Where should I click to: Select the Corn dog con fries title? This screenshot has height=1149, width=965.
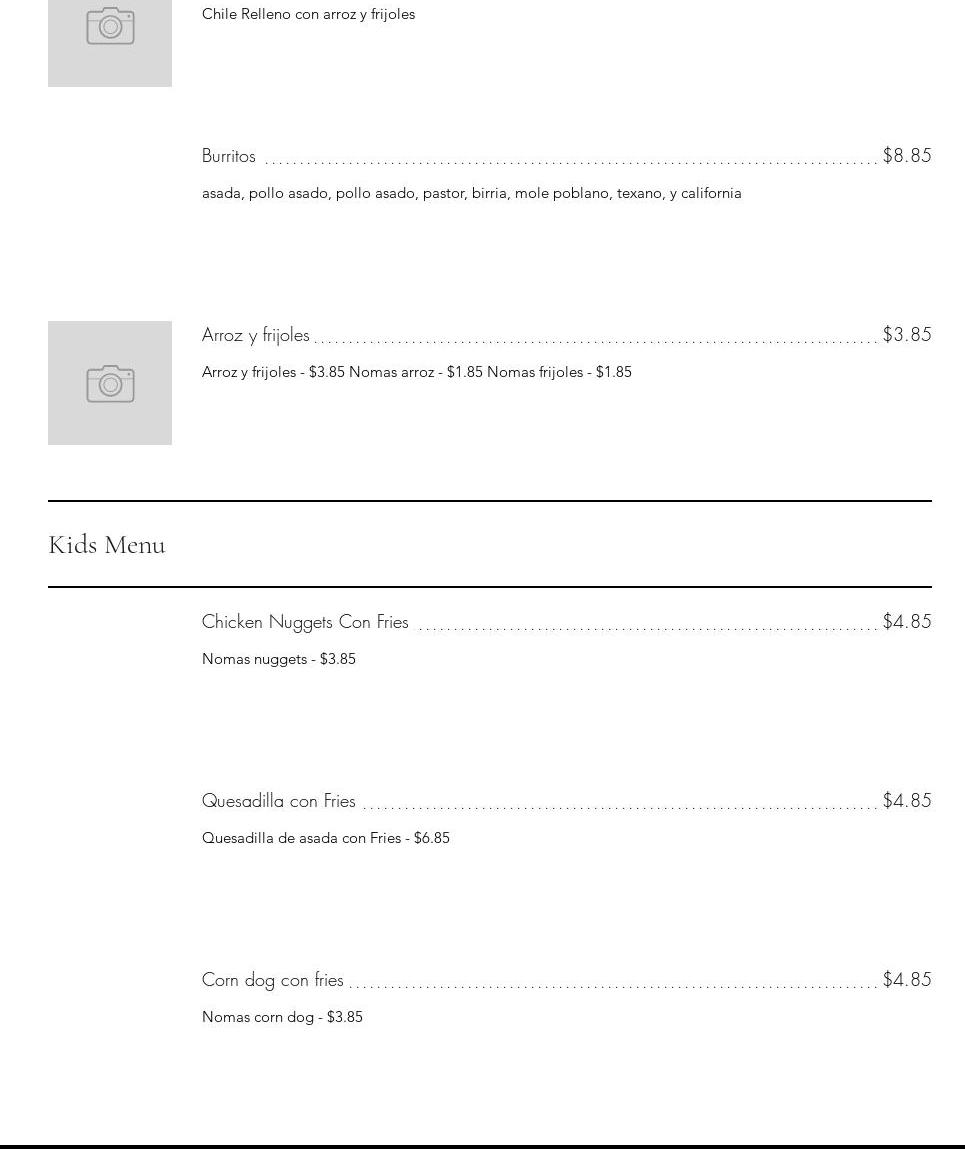[273, 980]
